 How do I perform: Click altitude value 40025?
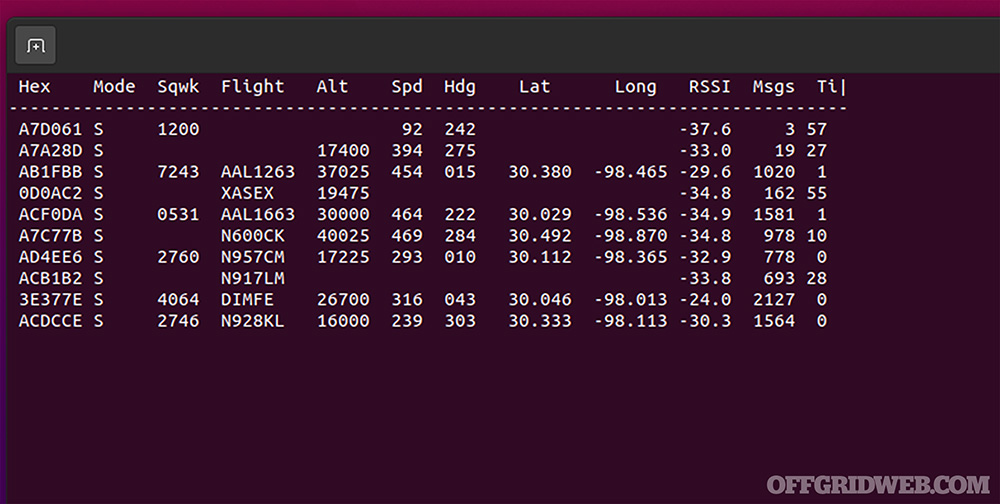click(343, 236)
